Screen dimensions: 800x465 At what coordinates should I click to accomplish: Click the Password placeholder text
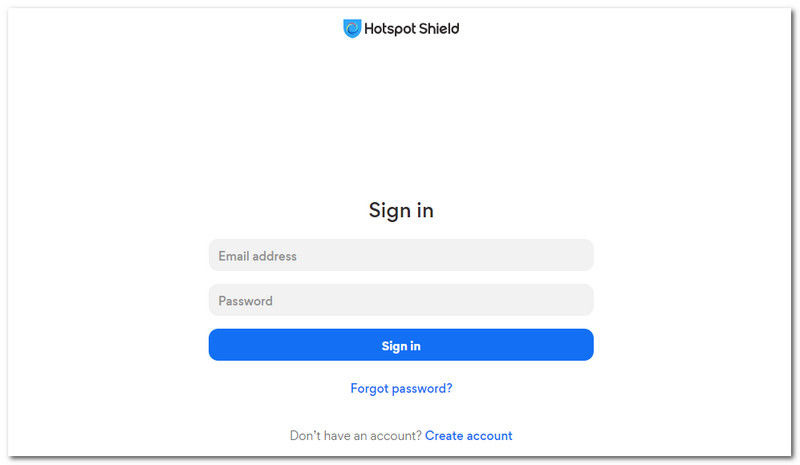coord(245,301)
